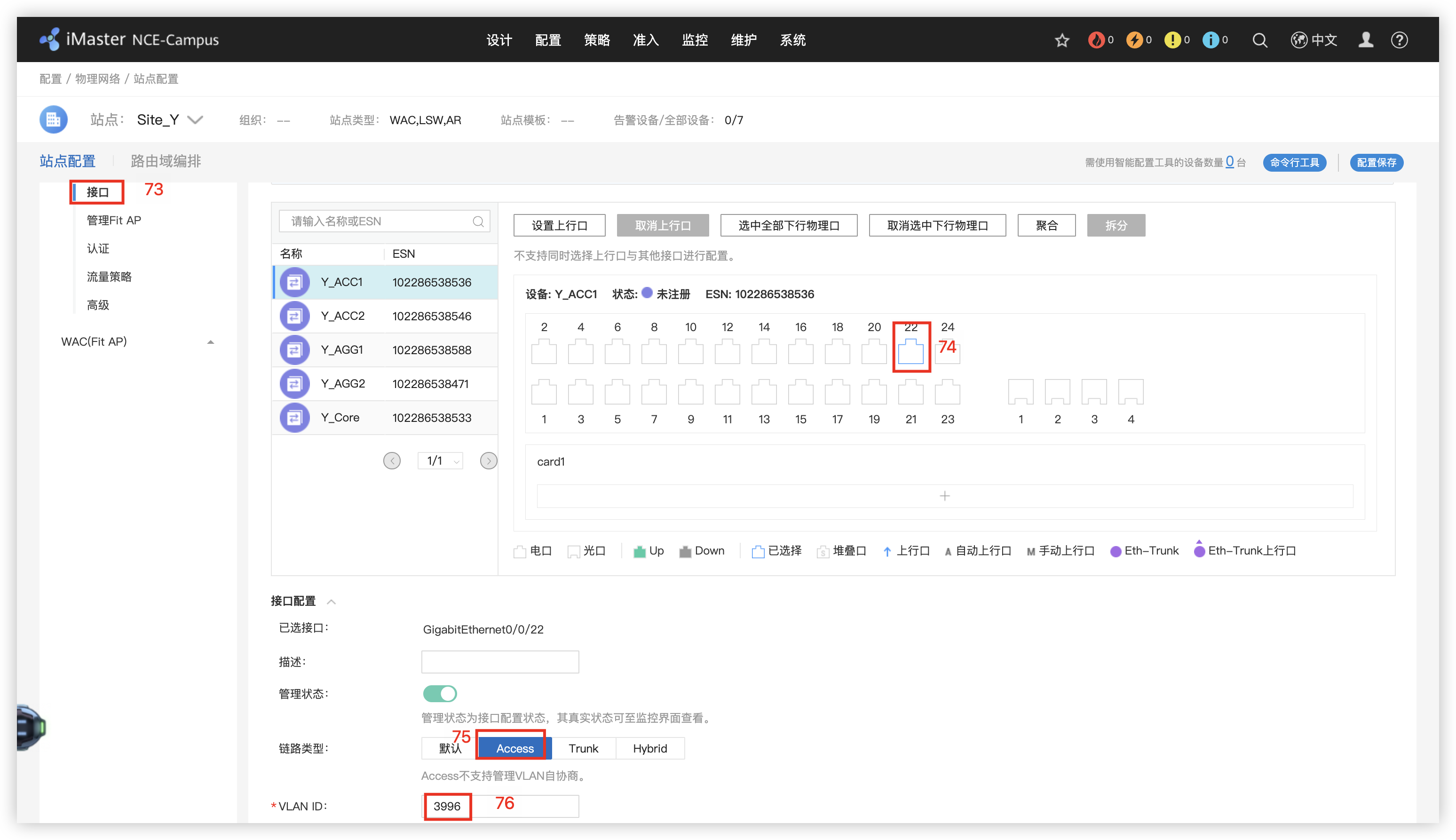Open the user profile icon

(1365, 40)
